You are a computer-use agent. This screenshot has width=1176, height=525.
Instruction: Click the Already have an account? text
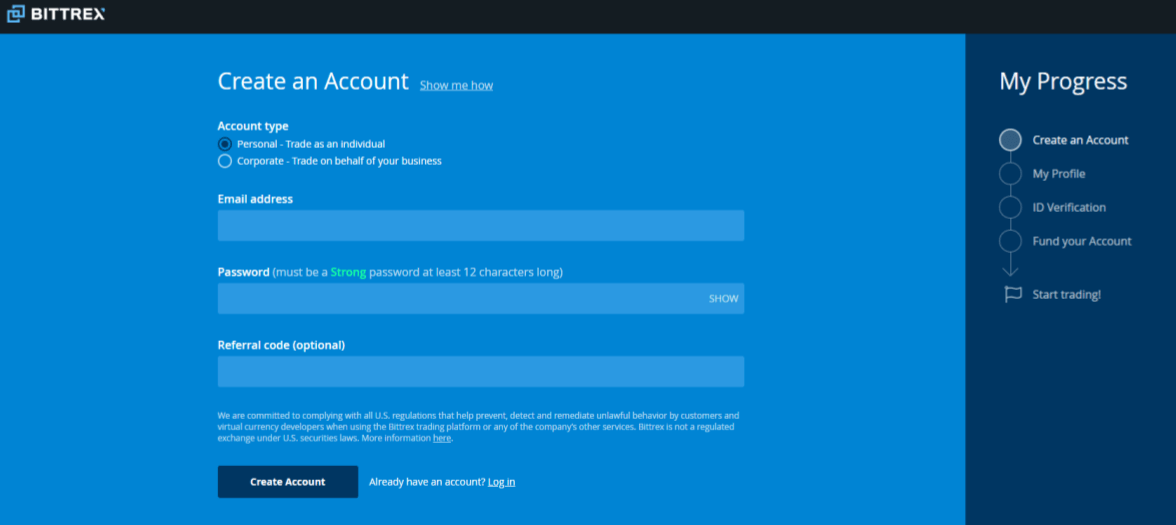coord(427,482)
